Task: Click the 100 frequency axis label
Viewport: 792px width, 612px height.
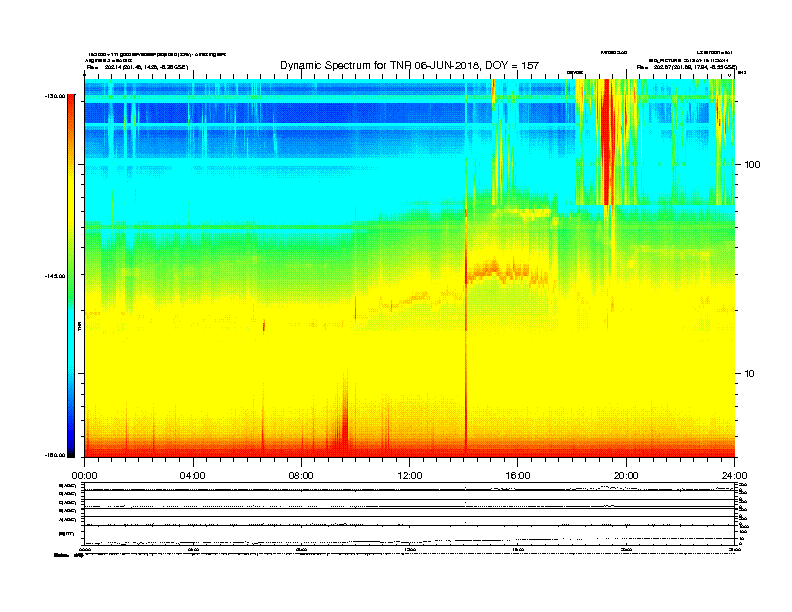Action: pos(753,165)
